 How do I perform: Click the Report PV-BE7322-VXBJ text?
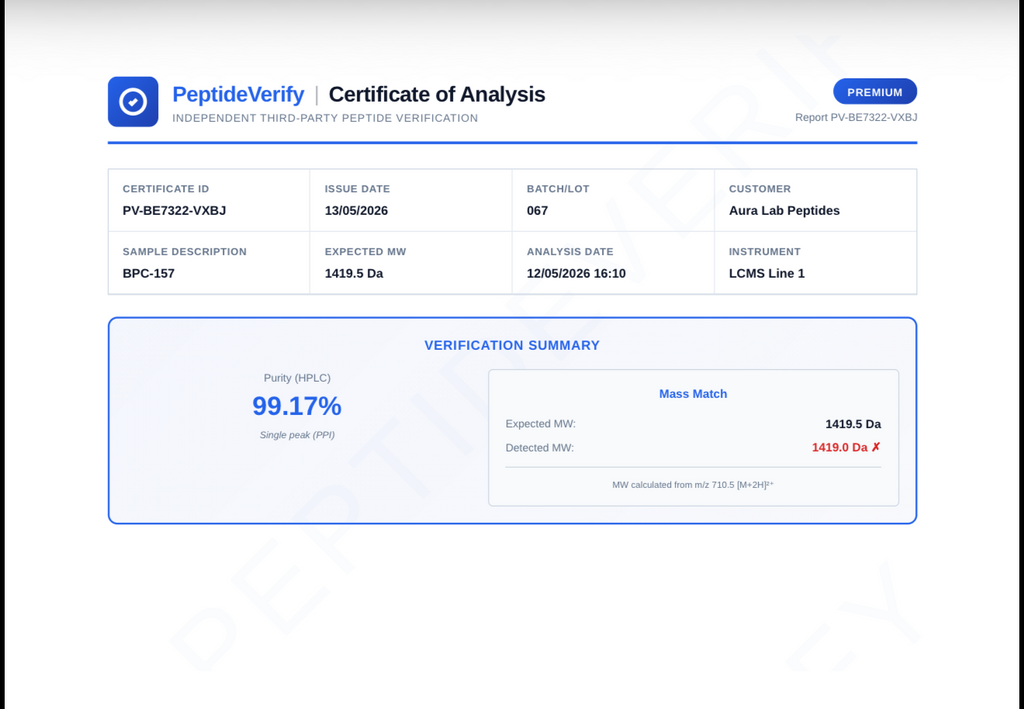856,118
